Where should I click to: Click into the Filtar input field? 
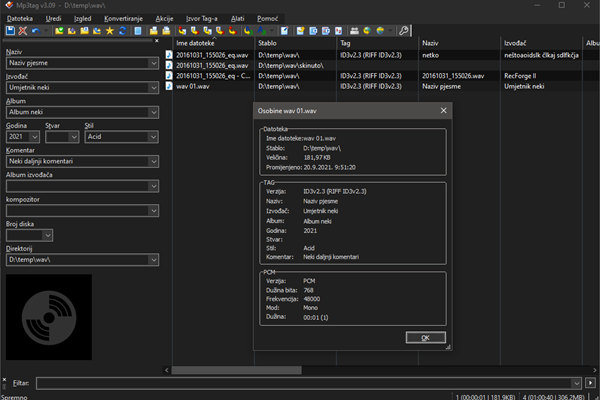tap(300, 382)
